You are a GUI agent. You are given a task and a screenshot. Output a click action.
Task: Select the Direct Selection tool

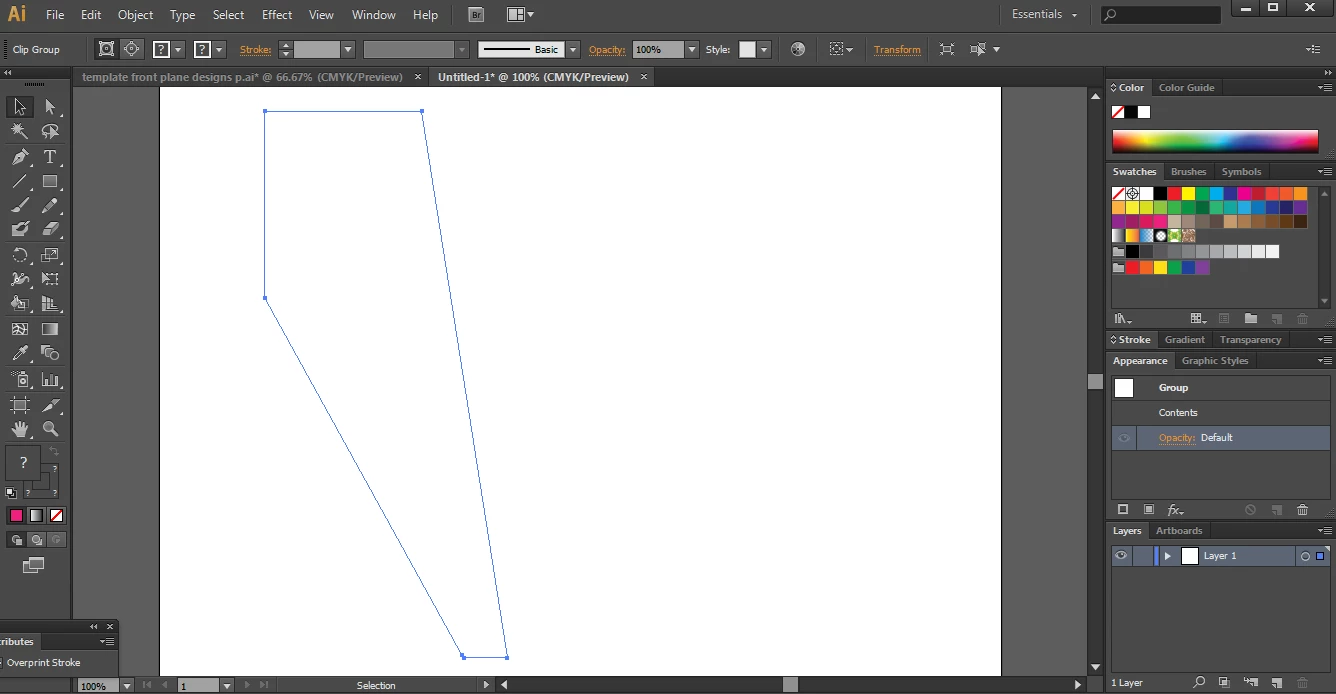tap(50, 107)
